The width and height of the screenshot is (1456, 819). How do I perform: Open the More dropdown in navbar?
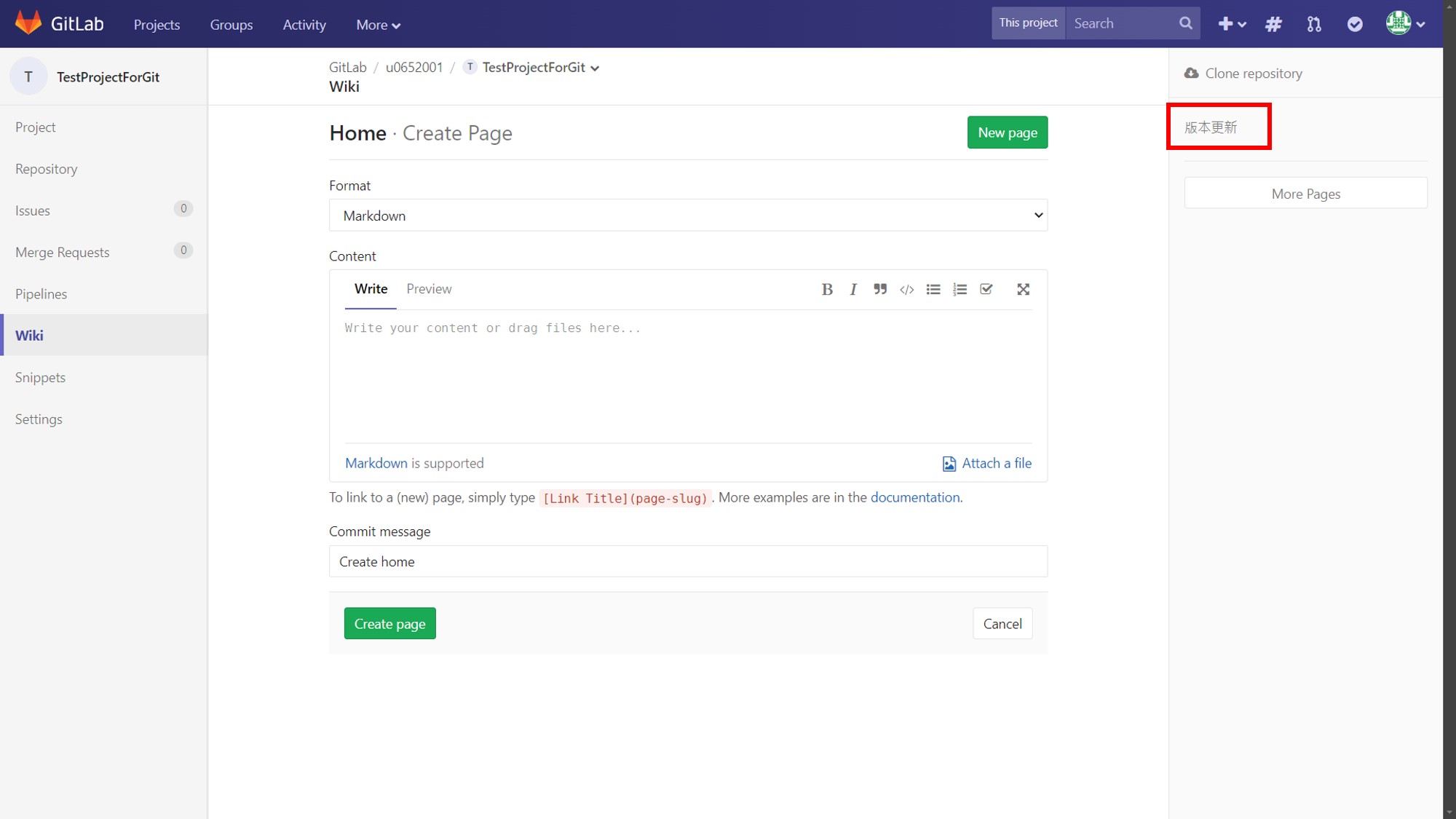coord(378,25)
